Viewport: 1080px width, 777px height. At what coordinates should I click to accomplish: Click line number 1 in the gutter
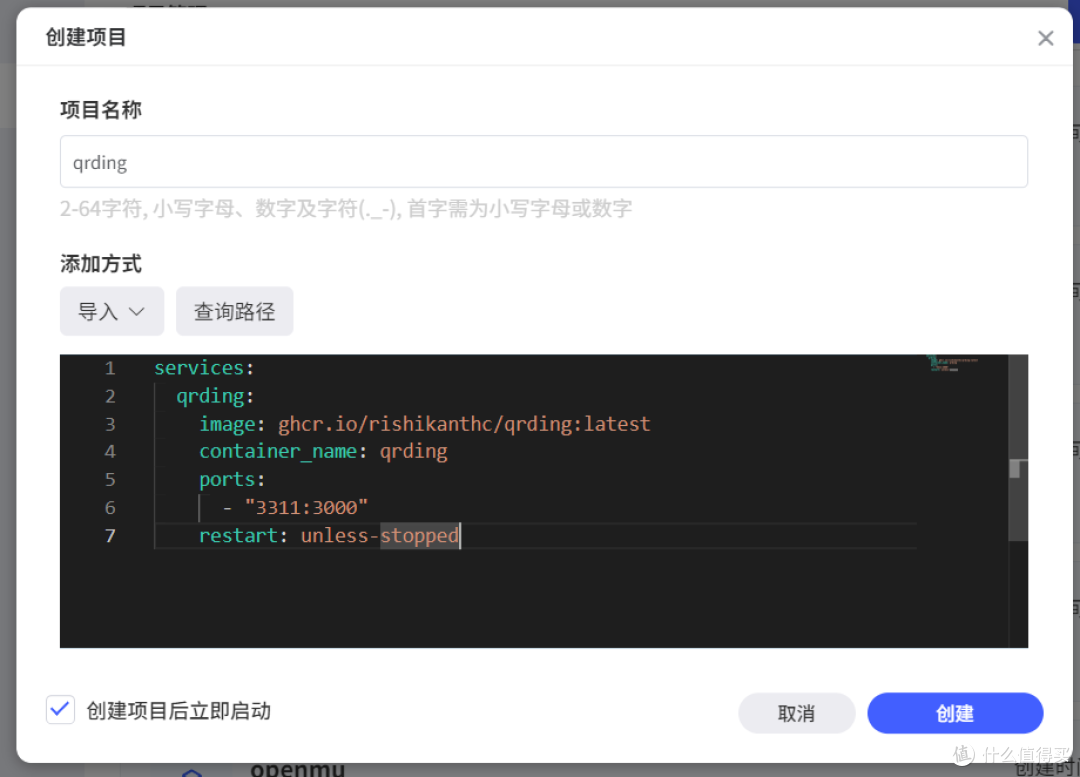click(x=110, y=368)
